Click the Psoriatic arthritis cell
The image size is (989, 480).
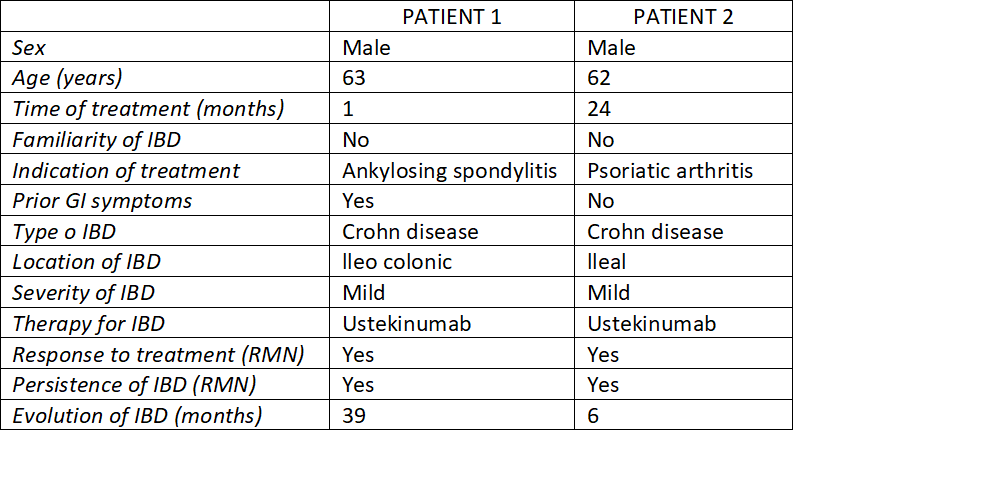(x=670, y=171)
